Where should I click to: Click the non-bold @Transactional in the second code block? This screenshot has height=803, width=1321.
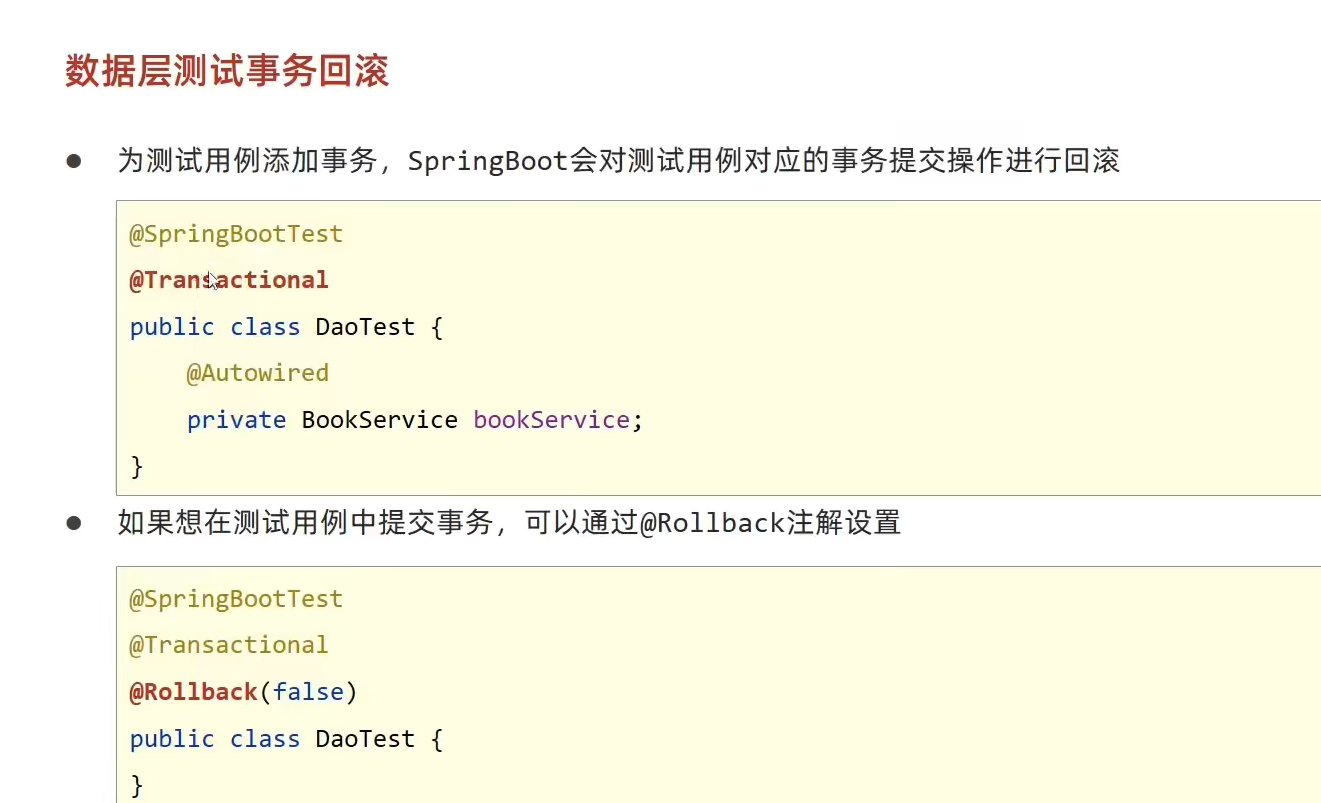coord(229,645)
